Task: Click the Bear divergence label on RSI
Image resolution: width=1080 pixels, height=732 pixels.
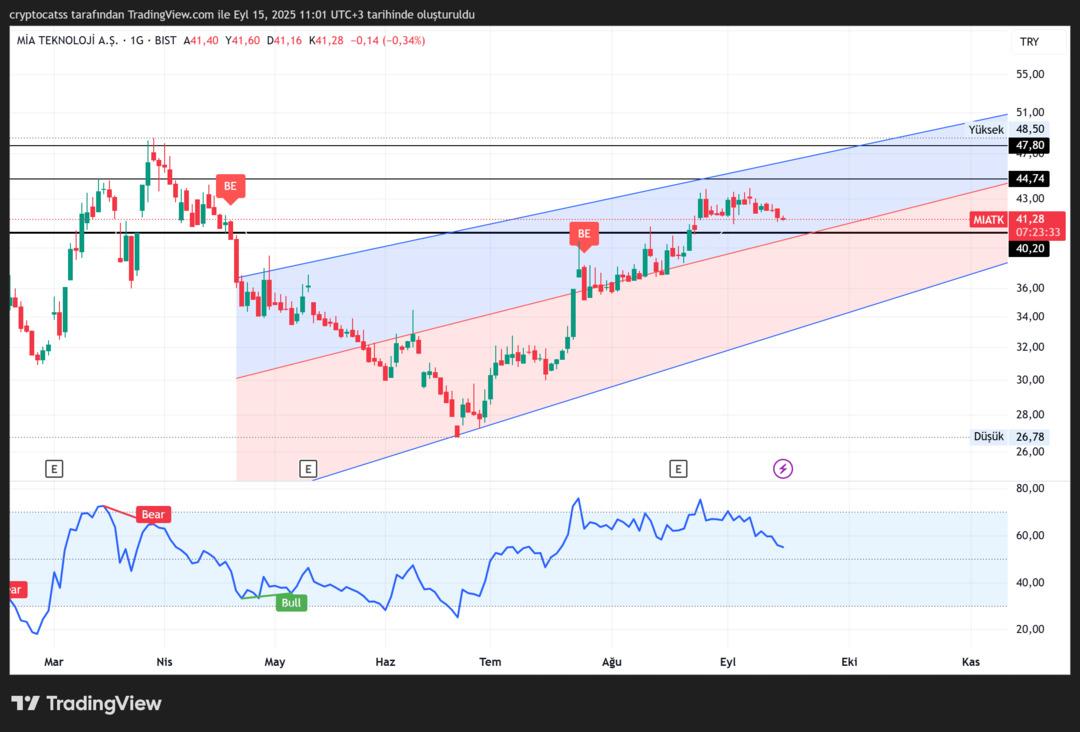Action: click(153, 514)
